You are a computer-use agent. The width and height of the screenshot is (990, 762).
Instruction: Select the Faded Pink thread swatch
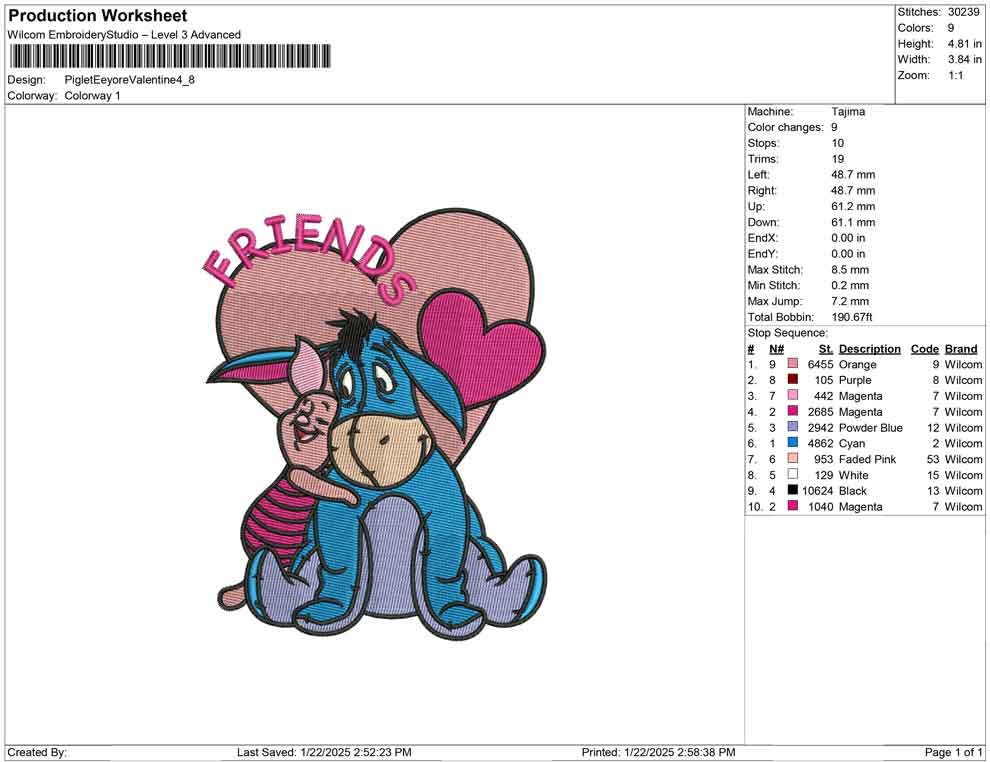[x=792, y=458]
